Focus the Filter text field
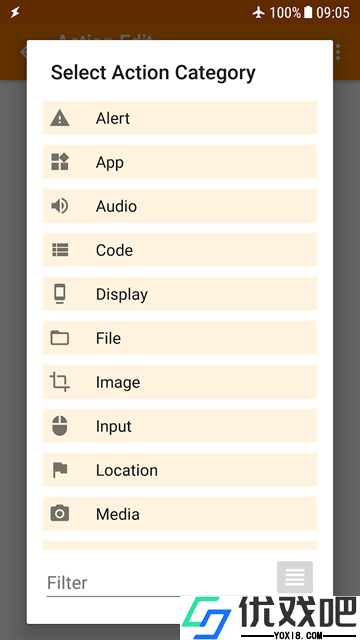The height and width of the screenshot is (640, 360). 113,583
